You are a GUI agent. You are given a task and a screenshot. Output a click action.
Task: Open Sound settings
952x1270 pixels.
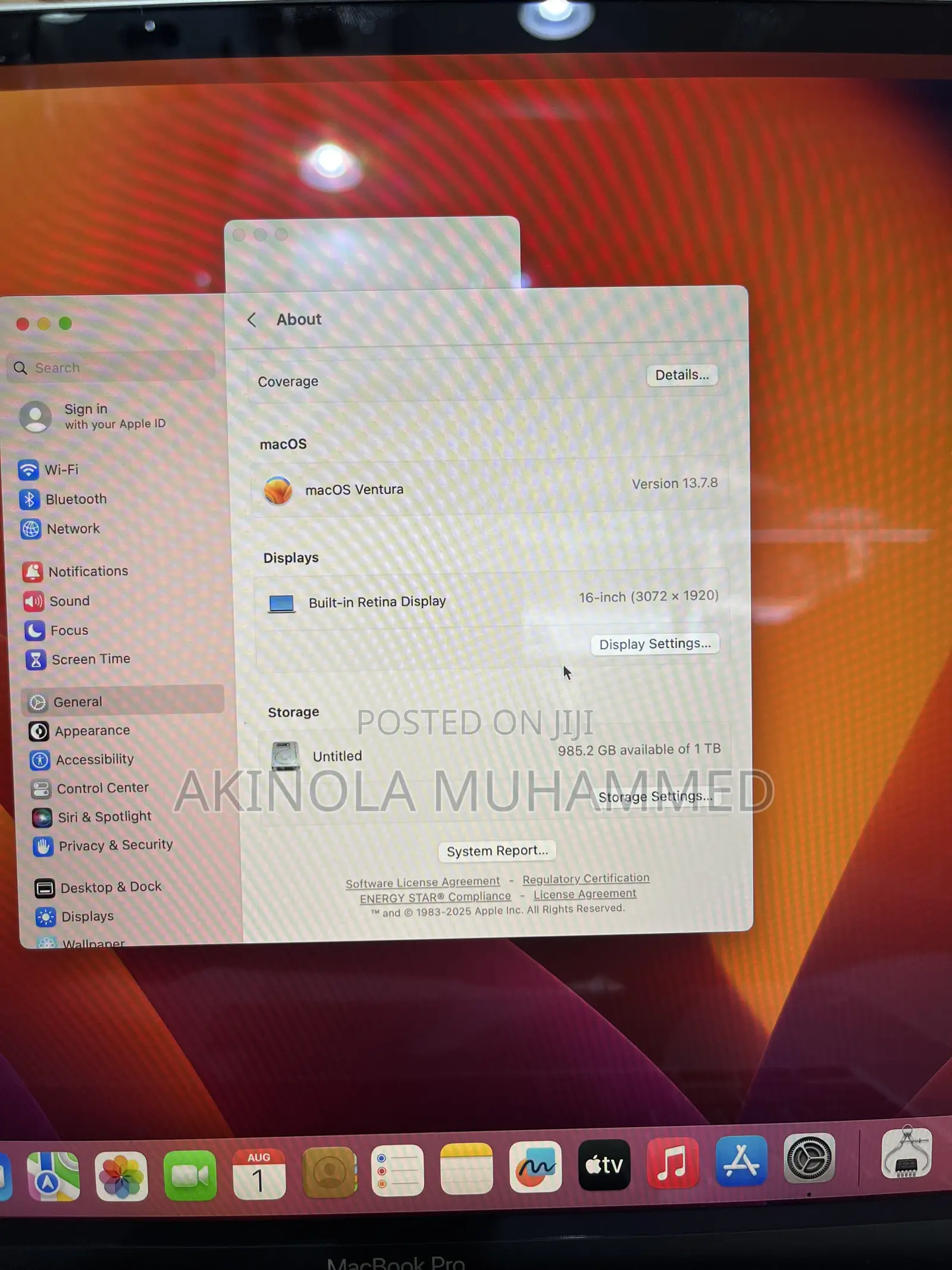point(57,601)
